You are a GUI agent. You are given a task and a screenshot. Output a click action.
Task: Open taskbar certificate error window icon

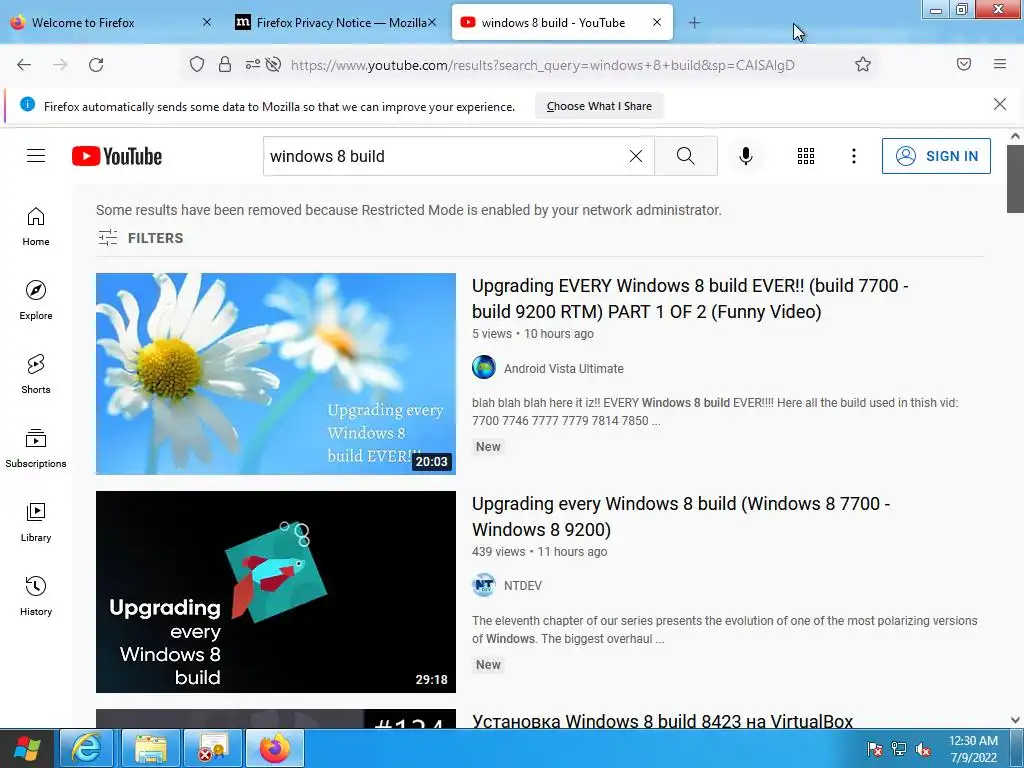pos(213,748)
